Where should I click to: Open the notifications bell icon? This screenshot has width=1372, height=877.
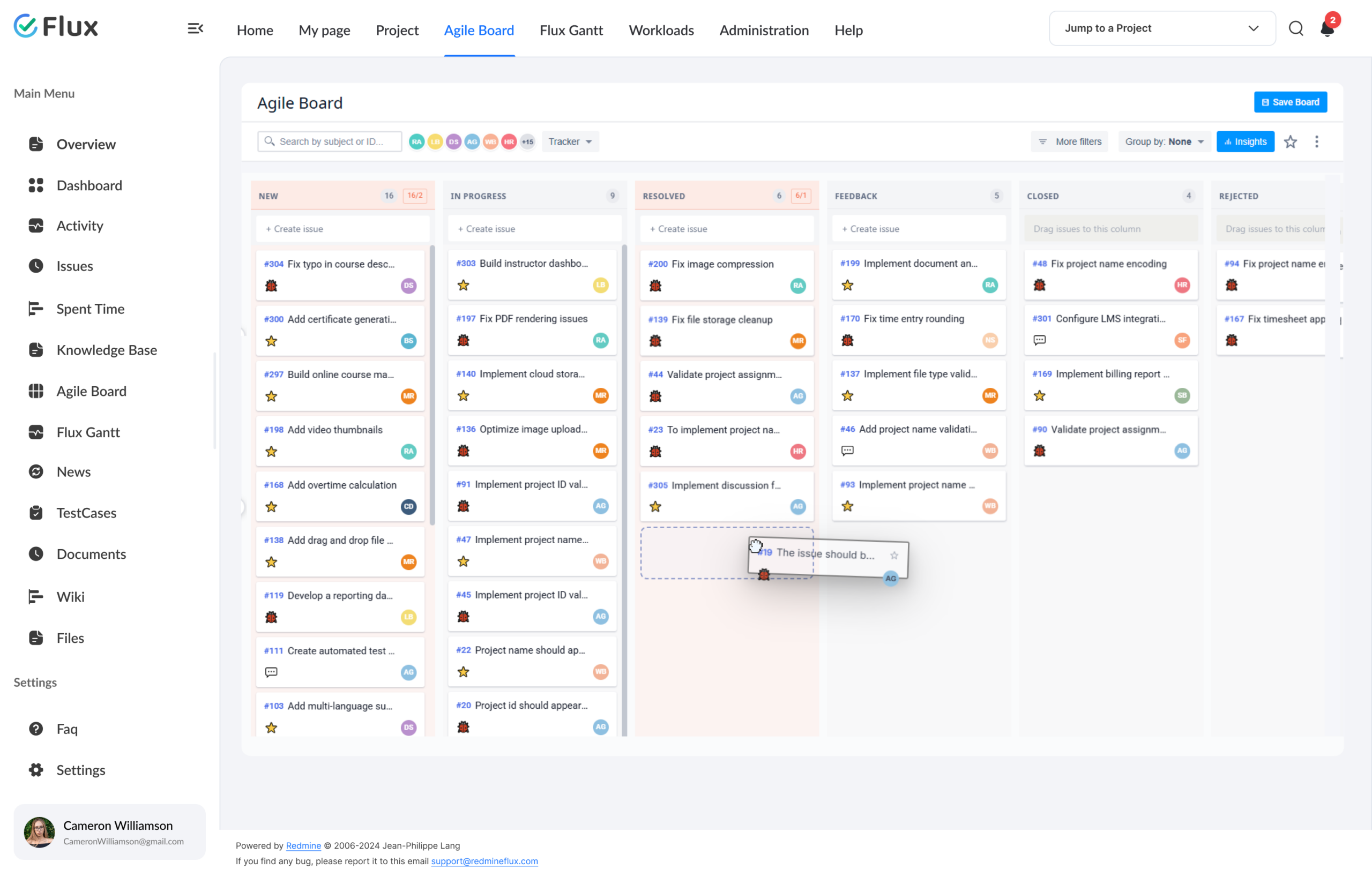pos(1328,28)
